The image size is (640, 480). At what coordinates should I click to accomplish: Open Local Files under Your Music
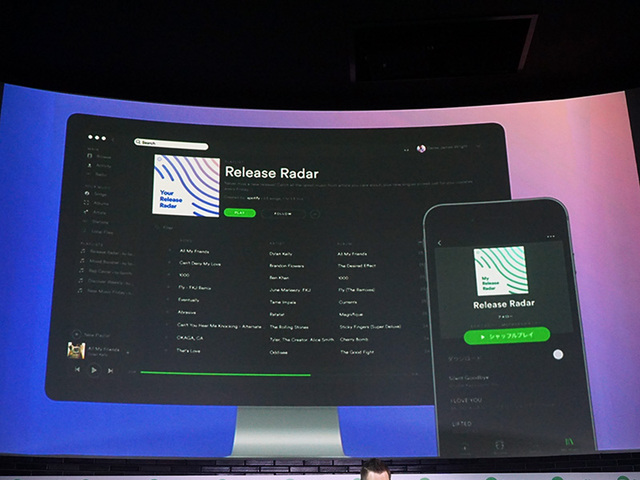pos(98,232)
